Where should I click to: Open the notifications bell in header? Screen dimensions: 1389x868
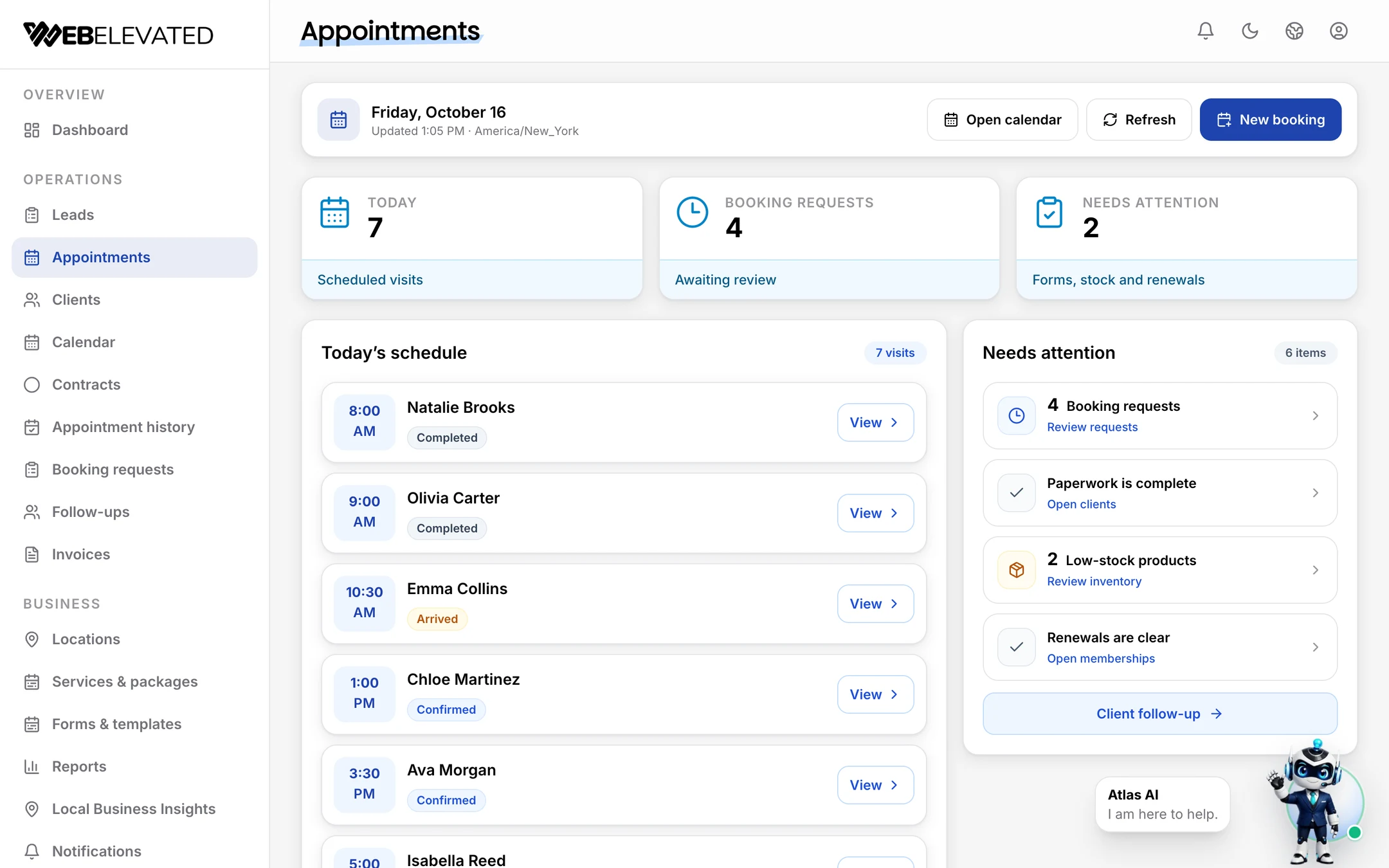point(1205,31)
